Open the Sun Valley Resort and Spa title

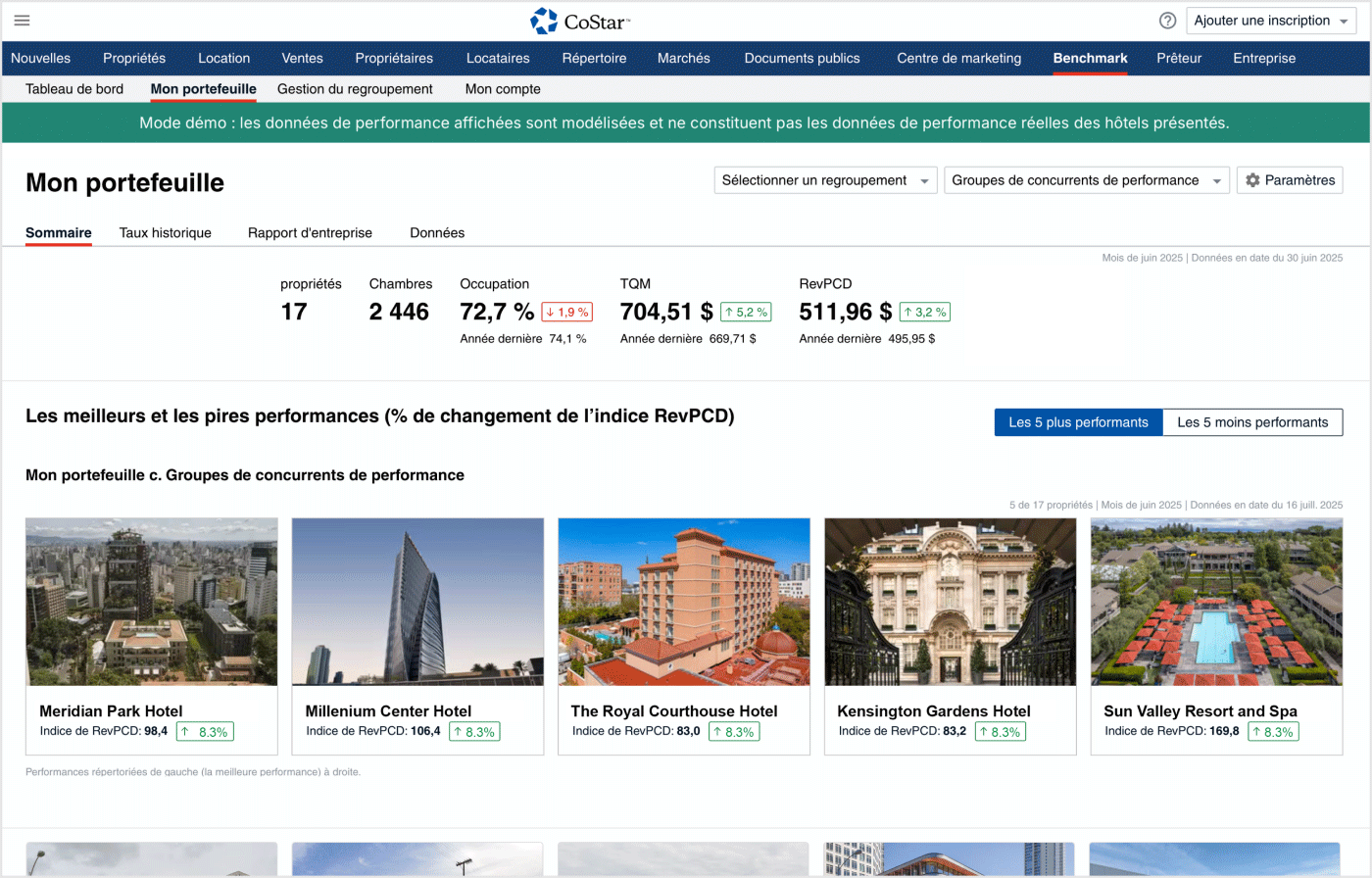[x=1200, y=711]
